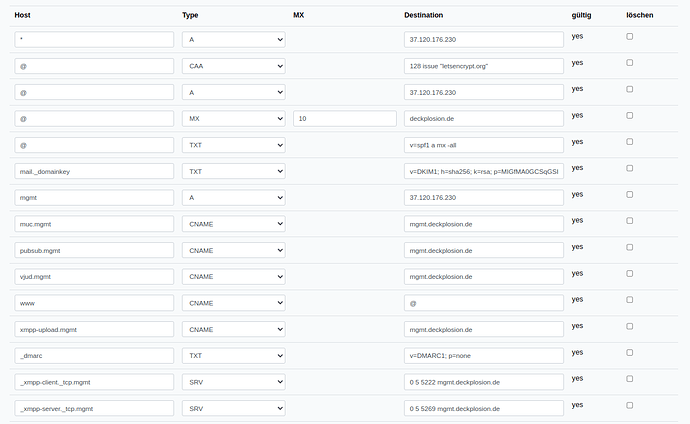This screenshot has height=424, width=690.
Task: Select löschen checkbox for the wildcard * record
Action: coord(630,37)
